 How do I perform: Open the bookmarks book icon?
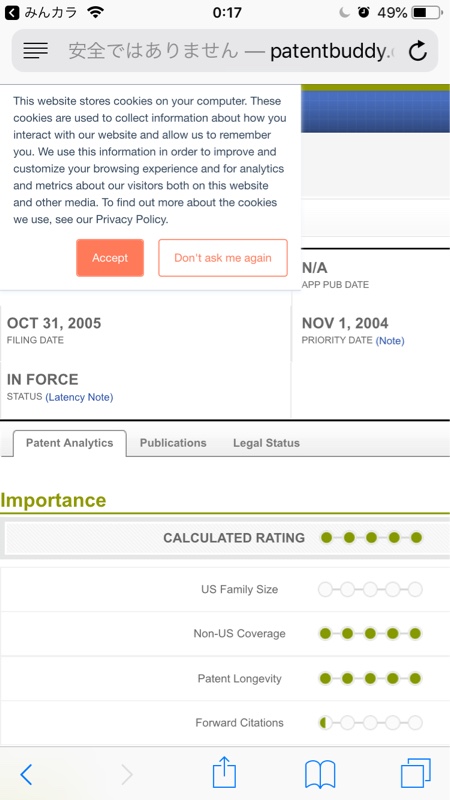pos(320,774)
